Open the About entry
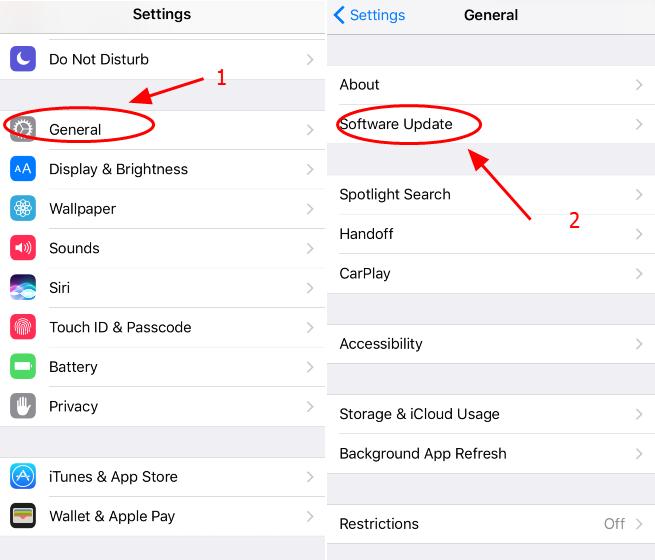655x560 pixels. click(x=491, y=85)
